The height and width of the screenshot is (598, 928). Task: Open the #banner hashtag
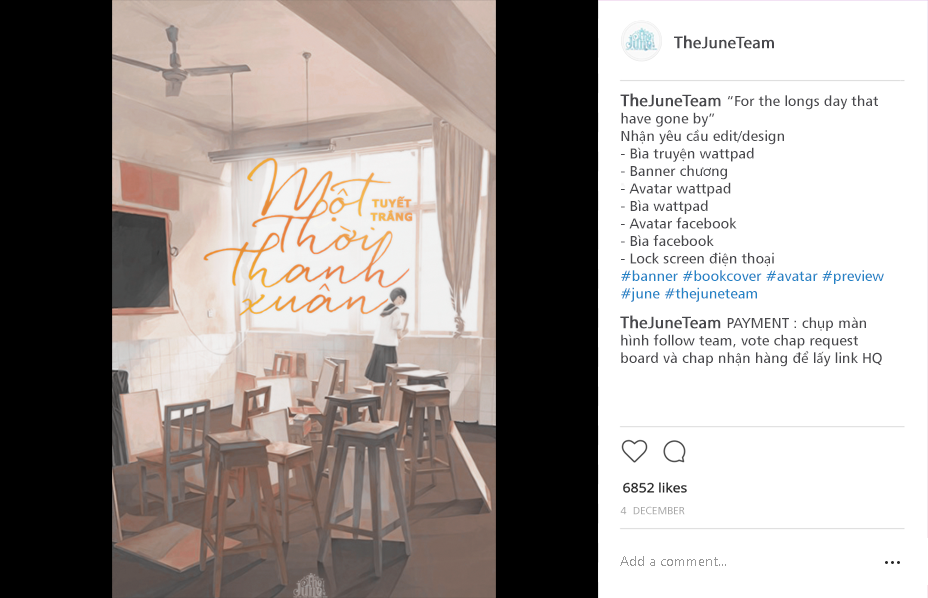pos(649,276)
